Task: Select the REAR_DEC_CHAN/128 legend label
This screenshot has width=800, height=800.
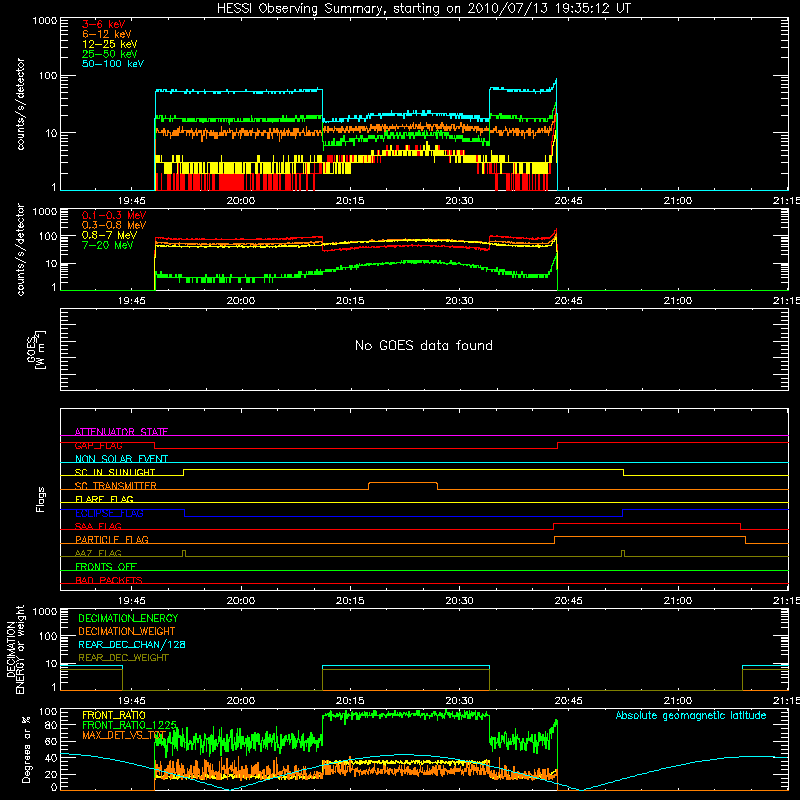Action: tap(132, 645)
